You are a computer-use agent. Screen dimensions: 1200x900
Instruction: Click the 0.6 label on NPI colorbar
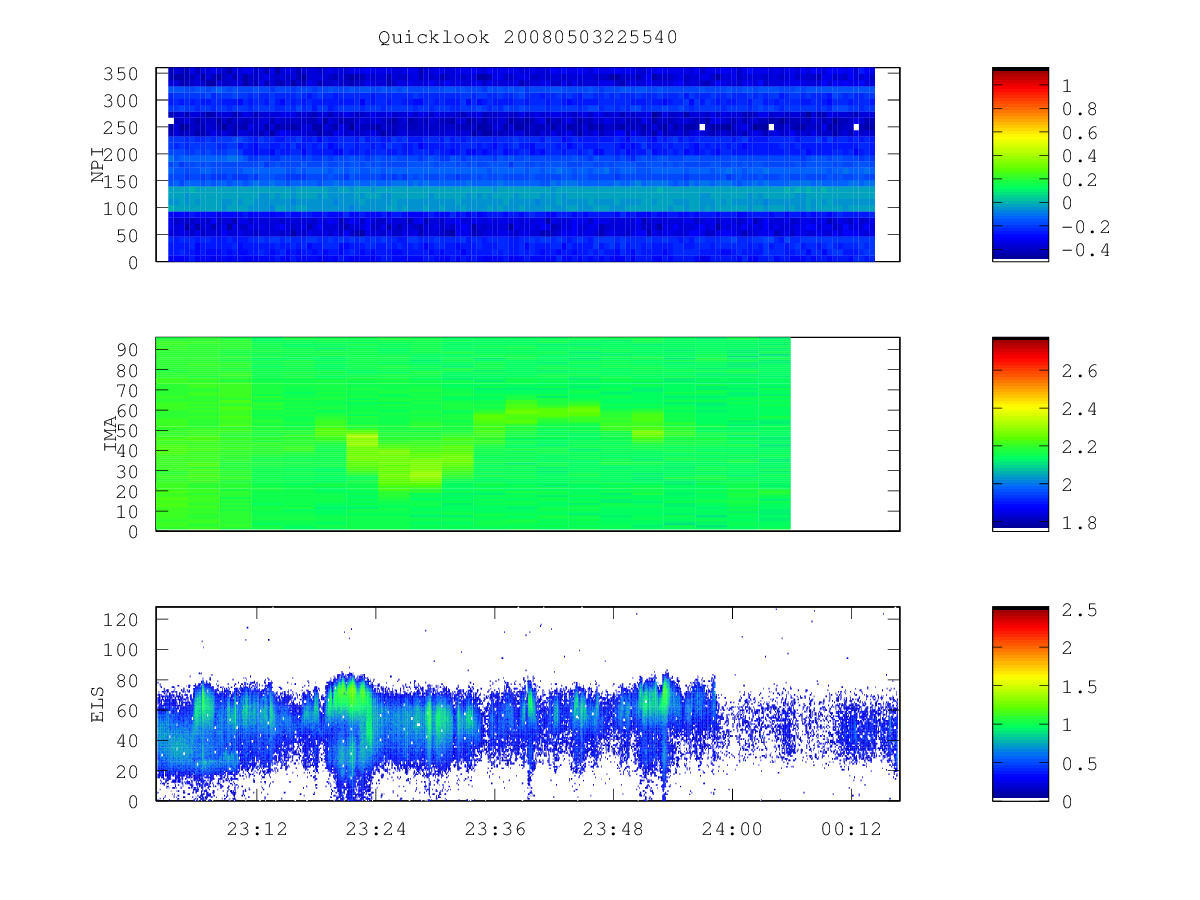pos(1079,133)
